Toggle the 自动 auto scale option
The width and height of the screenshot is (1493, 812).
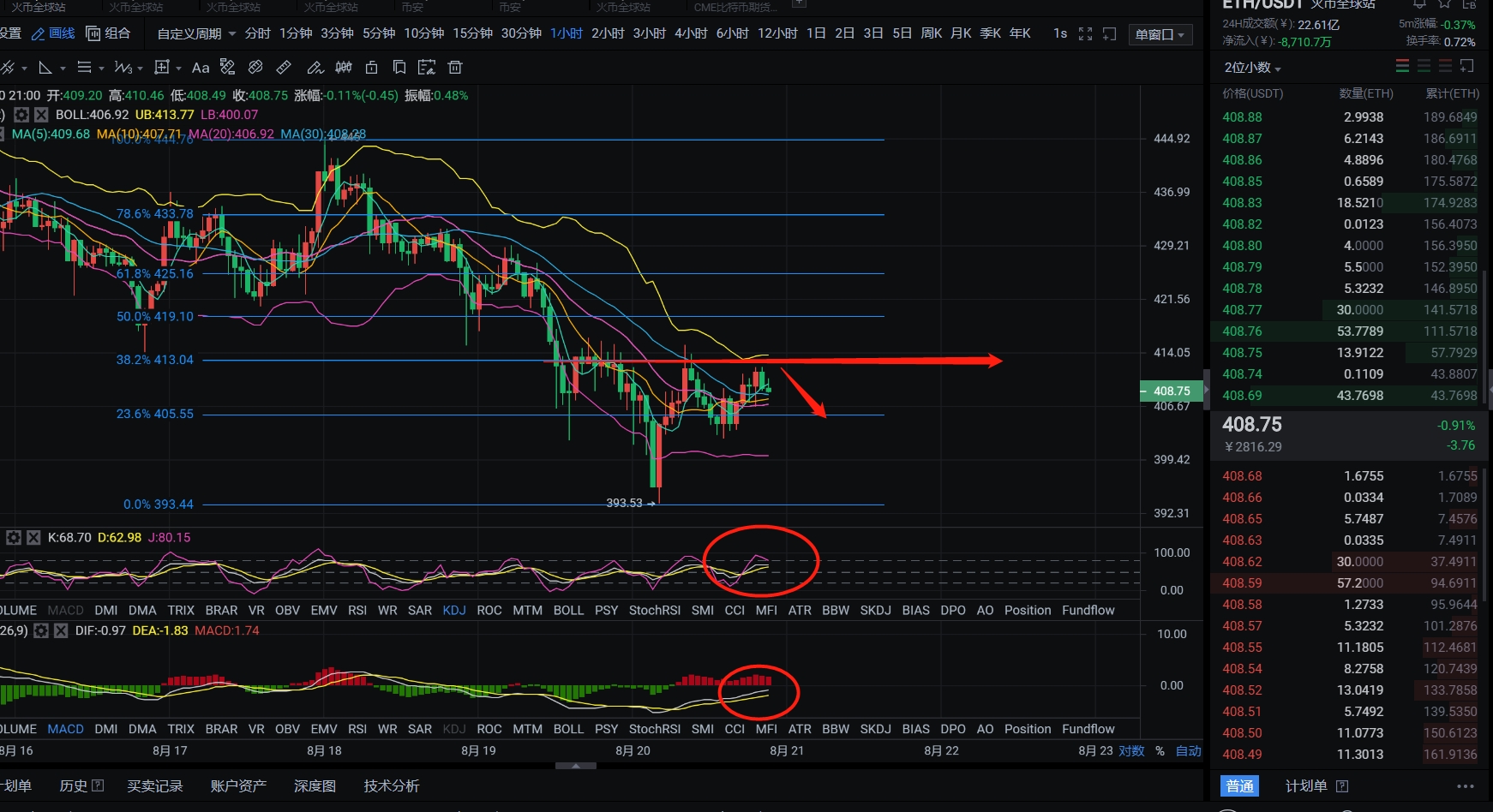click(x=1188, y=751)
